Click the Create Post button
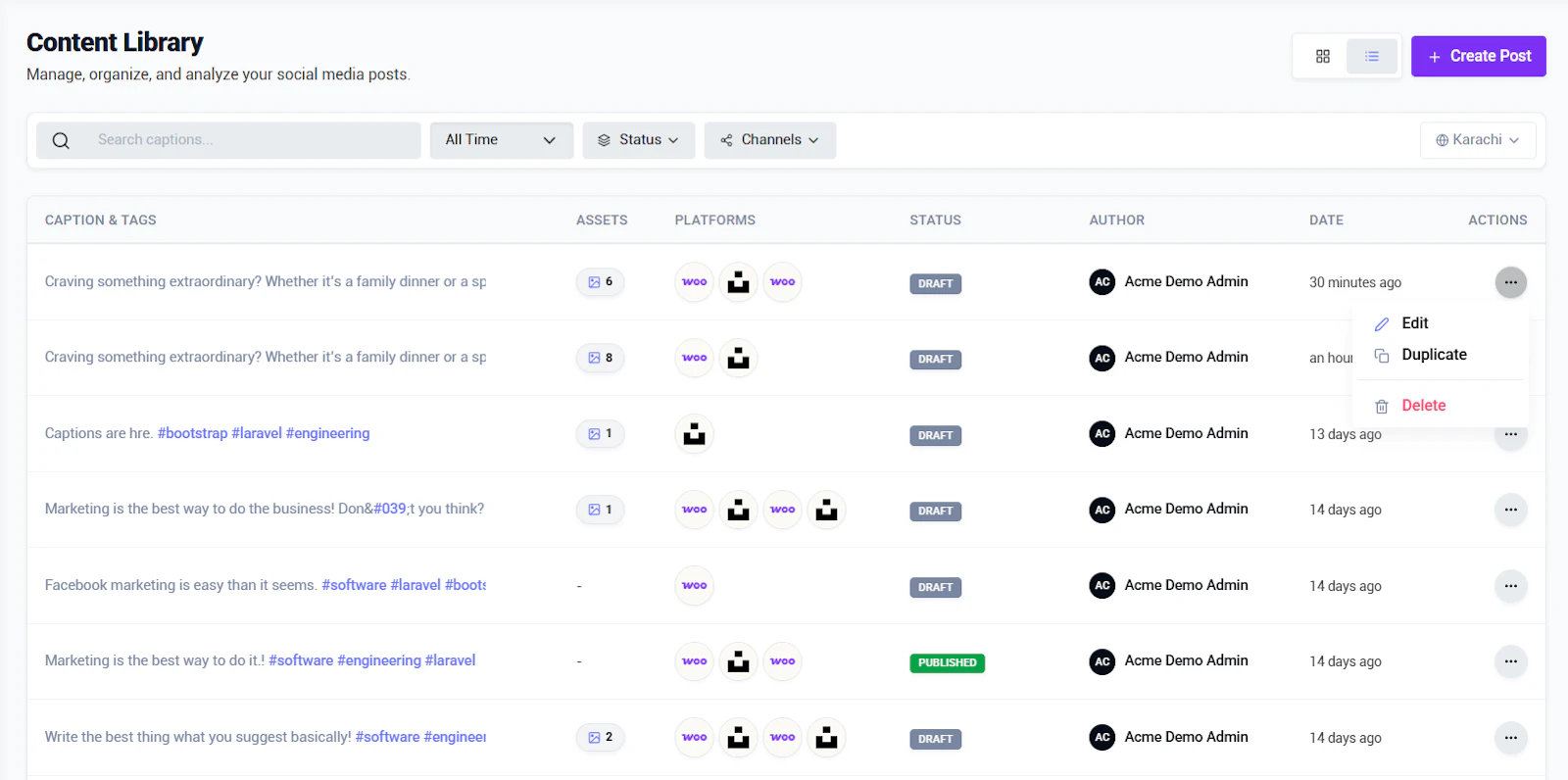1568x780 pixels. pos(1478,56)
